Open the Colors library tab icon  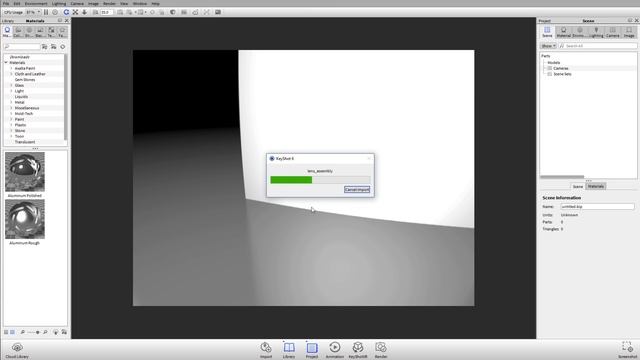pos(18,32)
